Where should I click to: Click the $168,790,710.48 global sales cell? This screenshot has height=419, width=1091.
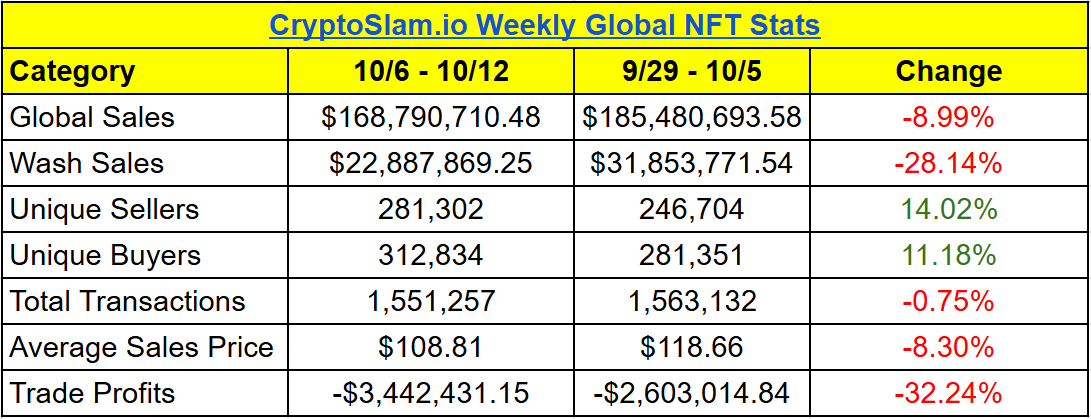[430, 117]
